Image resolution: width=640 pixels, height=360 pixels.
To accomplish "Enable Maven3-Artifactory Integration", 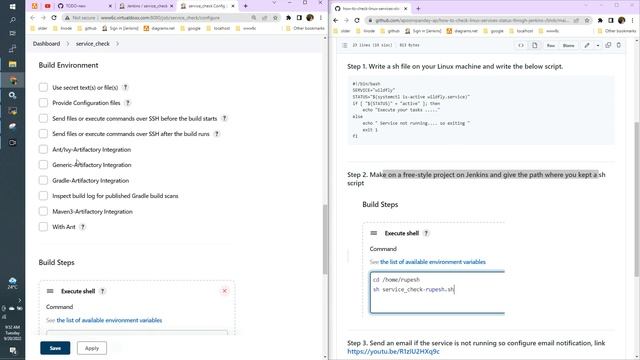I will [43, 211].
